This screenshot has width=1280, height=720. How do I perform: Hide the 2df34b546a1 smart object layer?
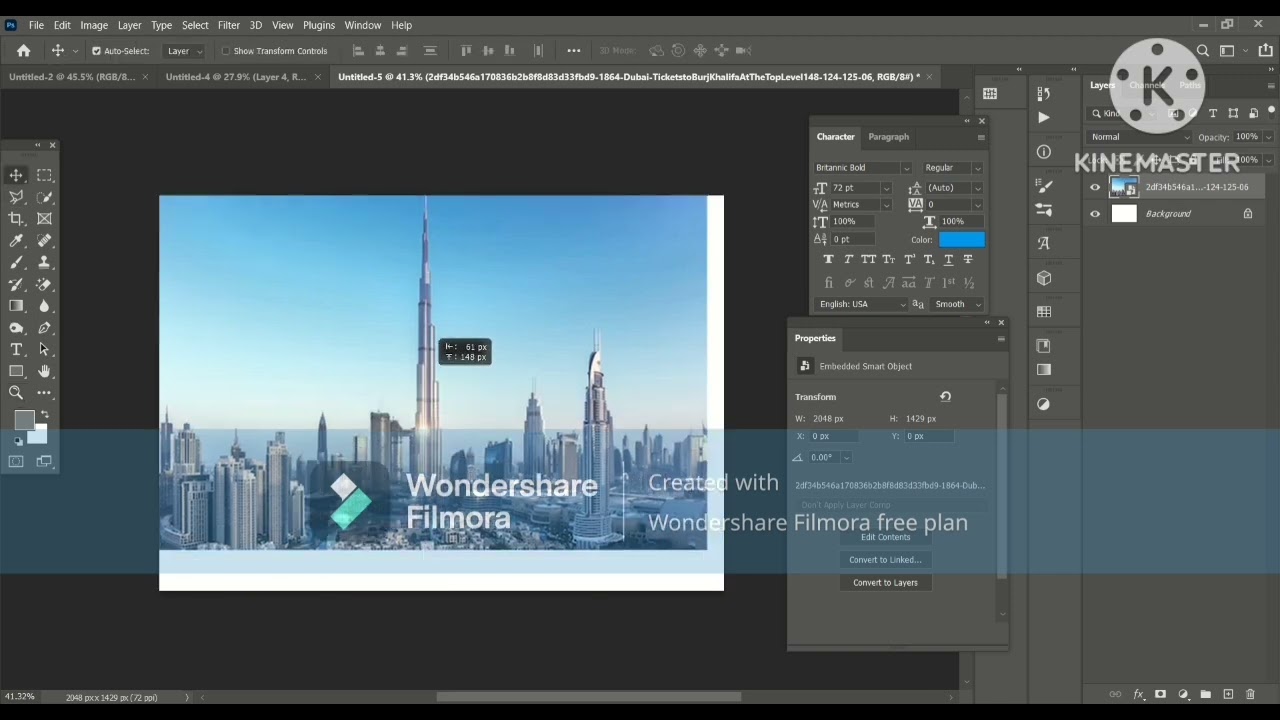coord(1095,187)
